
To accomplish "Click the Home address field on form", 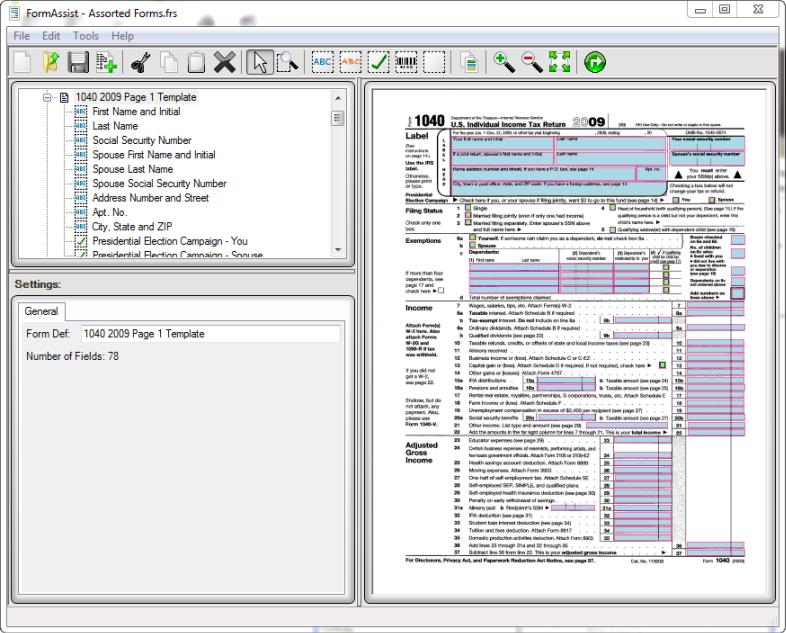I will (x=543, y=173).
